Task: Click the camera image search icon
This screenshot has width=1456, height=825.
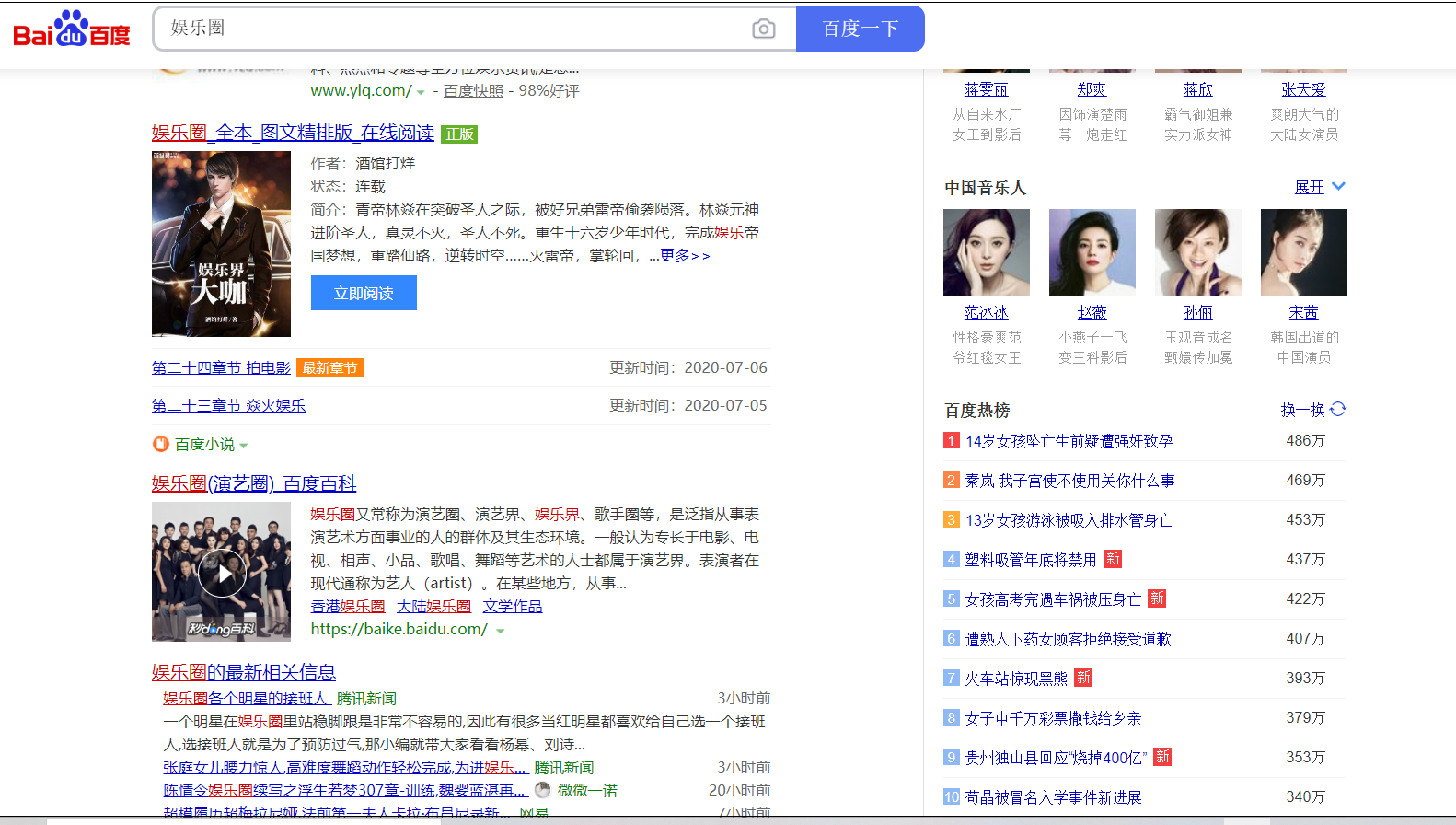Action: [763, 29]
